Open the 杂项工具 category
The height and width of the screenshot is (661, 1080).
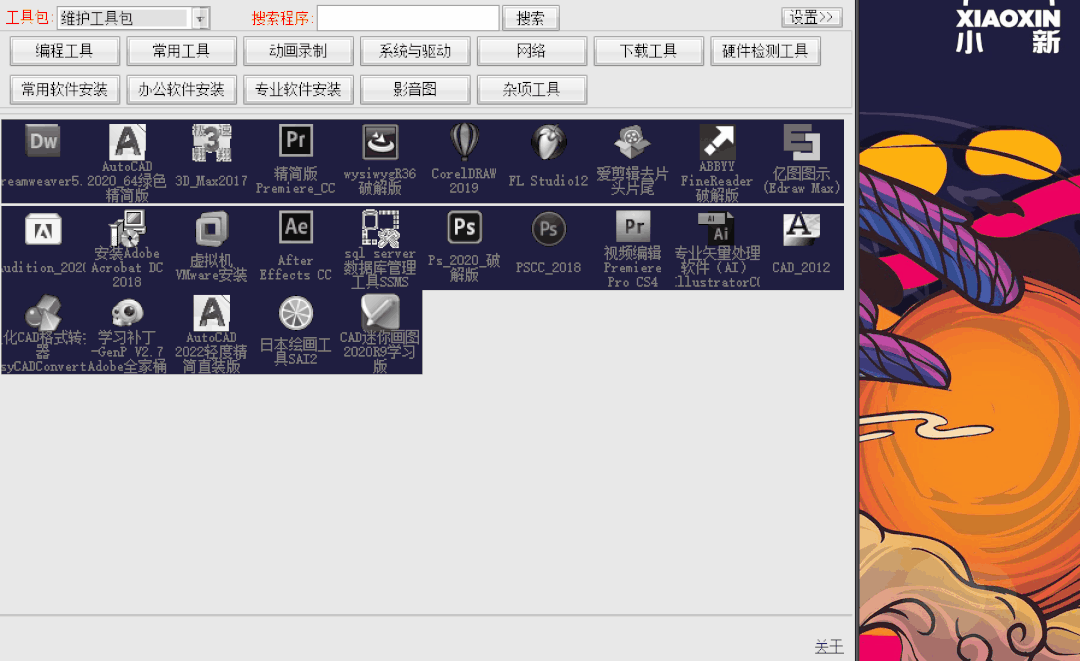pos(532,90)
